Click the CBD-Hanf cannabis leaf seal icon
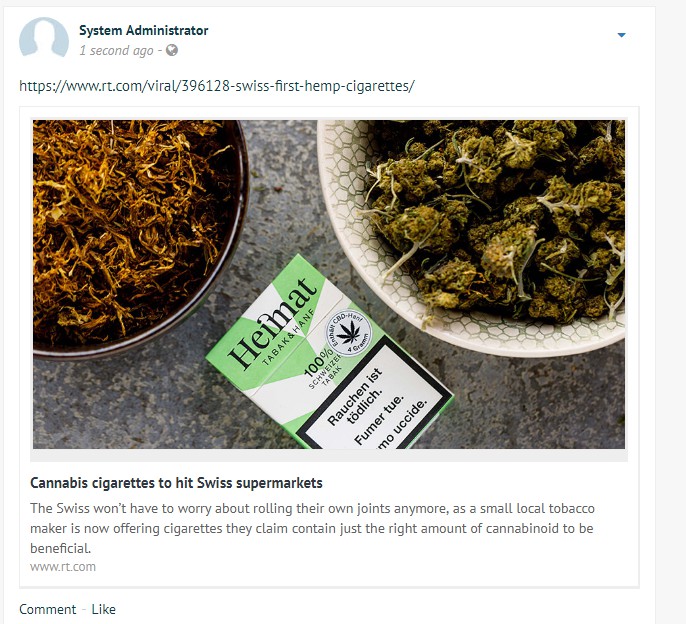Image resolution: width=686 pixels, height=624 pixels. click(x=349, y=333)
